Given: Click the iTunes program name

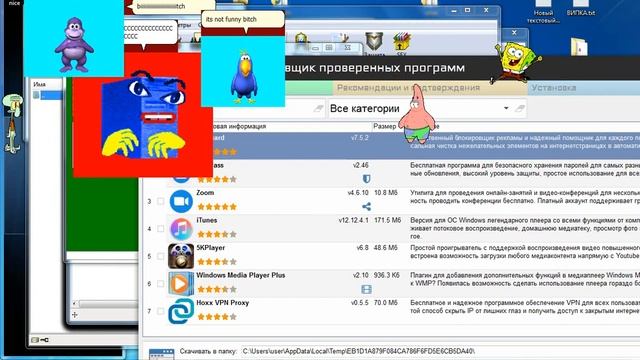Looking at the screenshot, I should point(207,220).
